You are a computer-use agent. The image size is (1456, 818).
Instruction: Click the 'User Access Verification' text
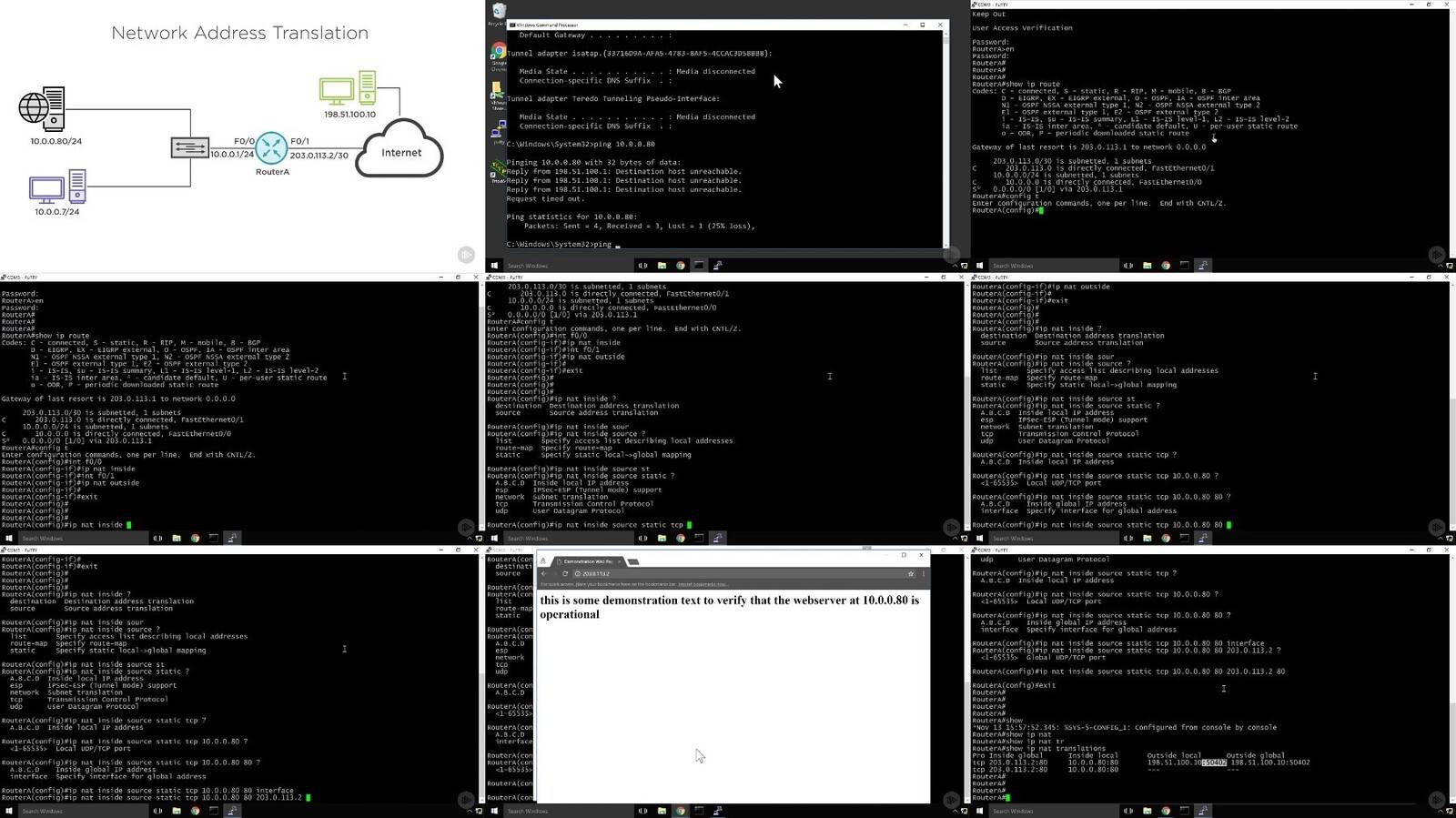click(x=1022, y=27)
